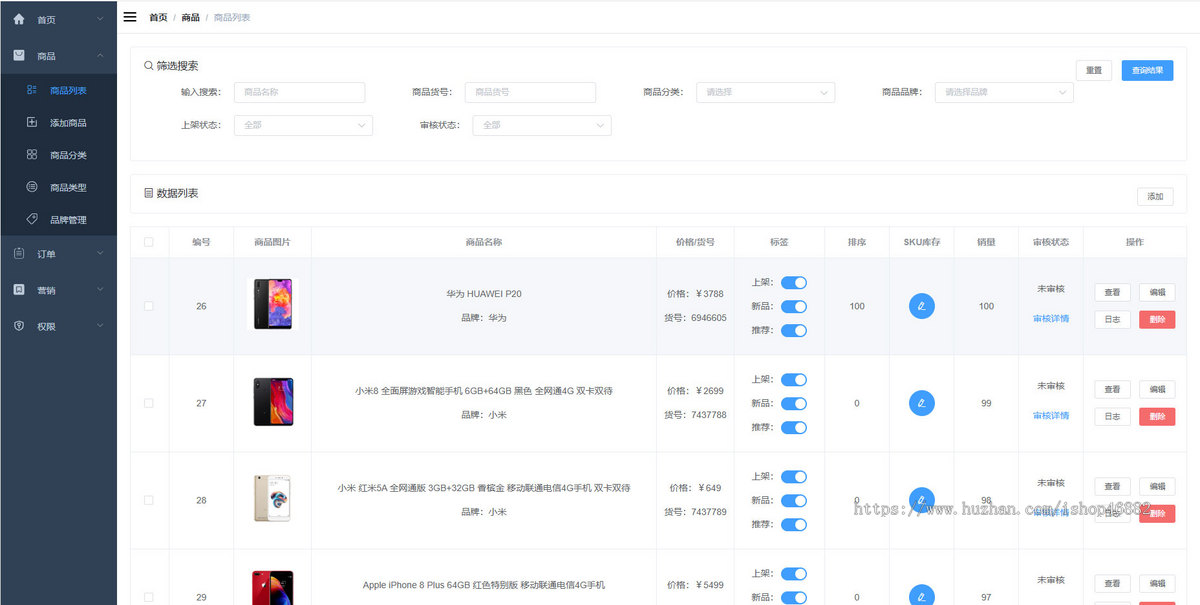Open 品牌管理 in sidebar
The width and height of the screenshot is (1200, 605).
pos(58,219)
